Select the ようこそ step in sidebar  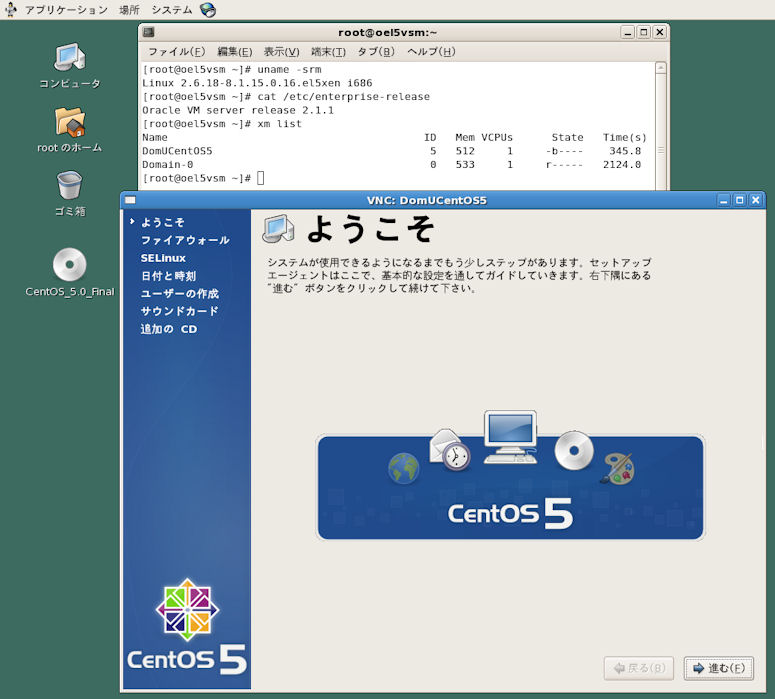pos(163,222)
